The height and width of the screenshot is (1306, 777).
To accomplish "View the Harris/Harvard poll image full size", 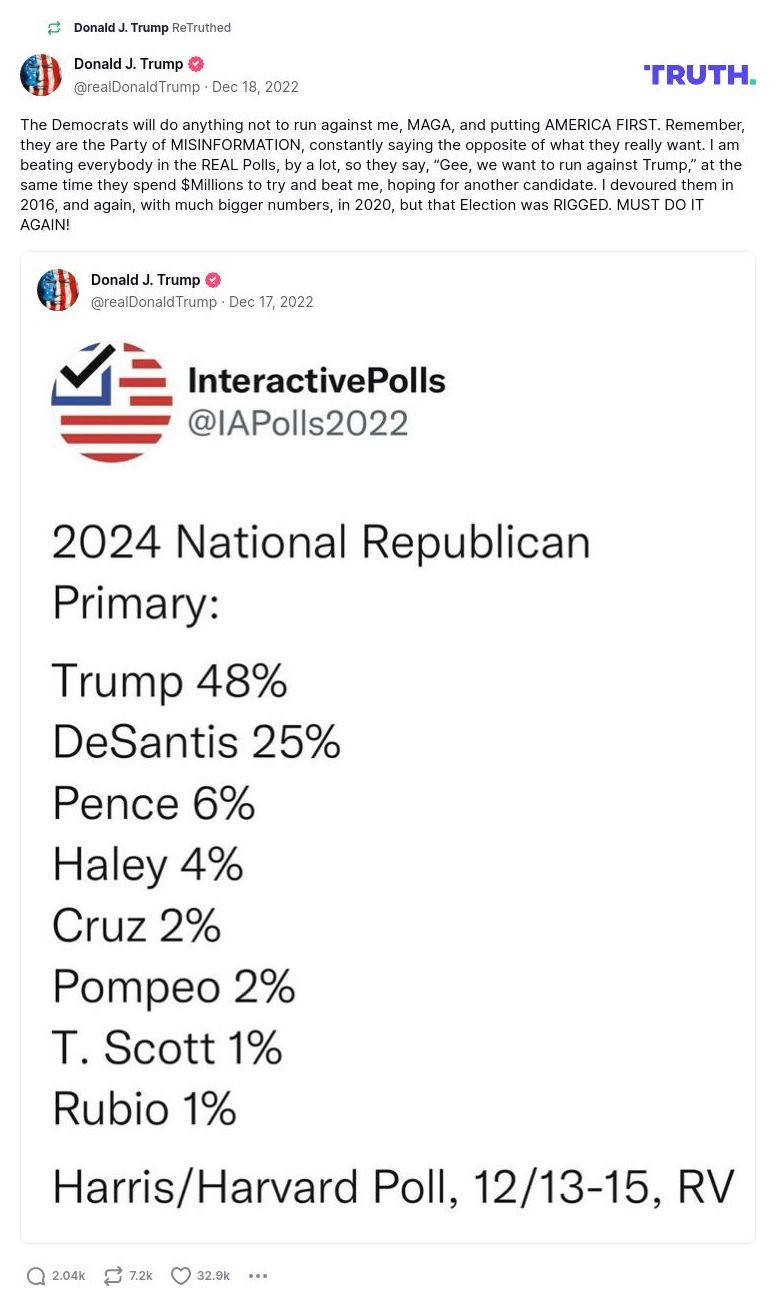I will [388, 780].
